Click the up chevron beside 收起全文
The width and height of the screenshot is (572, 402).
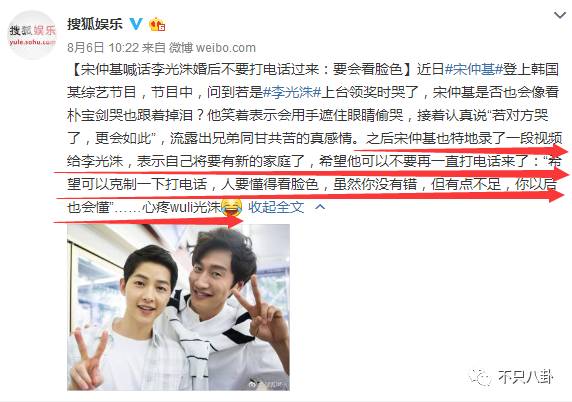[320, 207]
